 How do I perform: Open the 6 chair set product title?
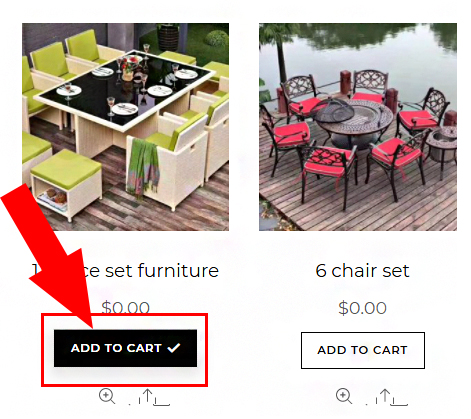pos(362,271)
